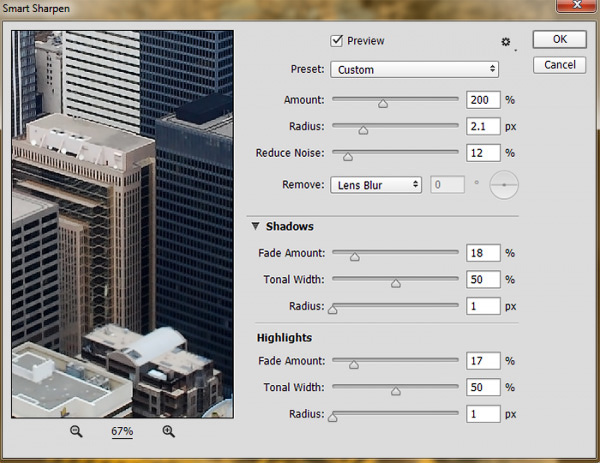Click the Shadows Tonal Width slider handle
This screenshot has width=600, height=463.
396,284
